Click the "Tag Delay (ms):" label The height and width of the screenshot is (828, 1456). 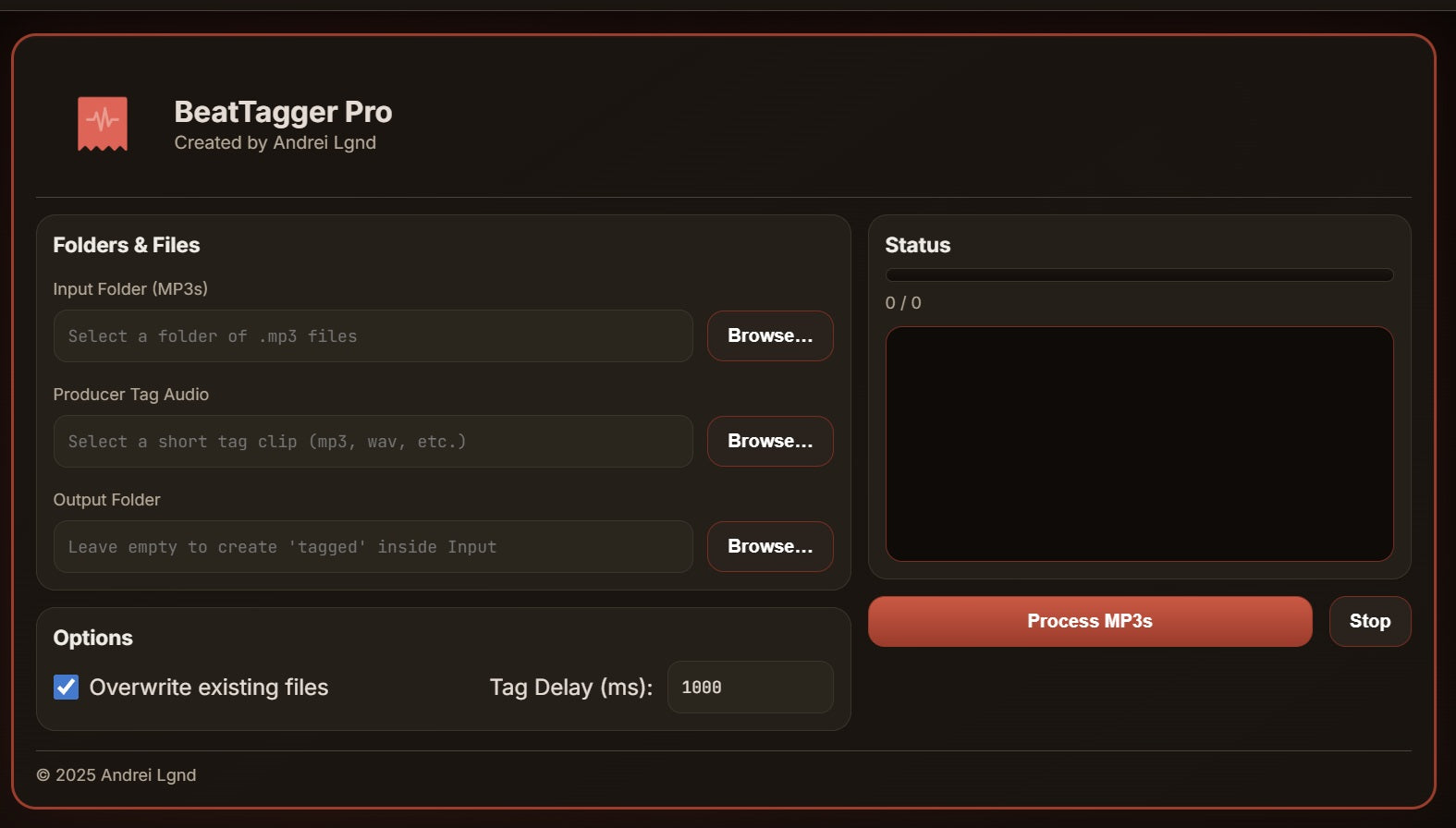[570, 688]
